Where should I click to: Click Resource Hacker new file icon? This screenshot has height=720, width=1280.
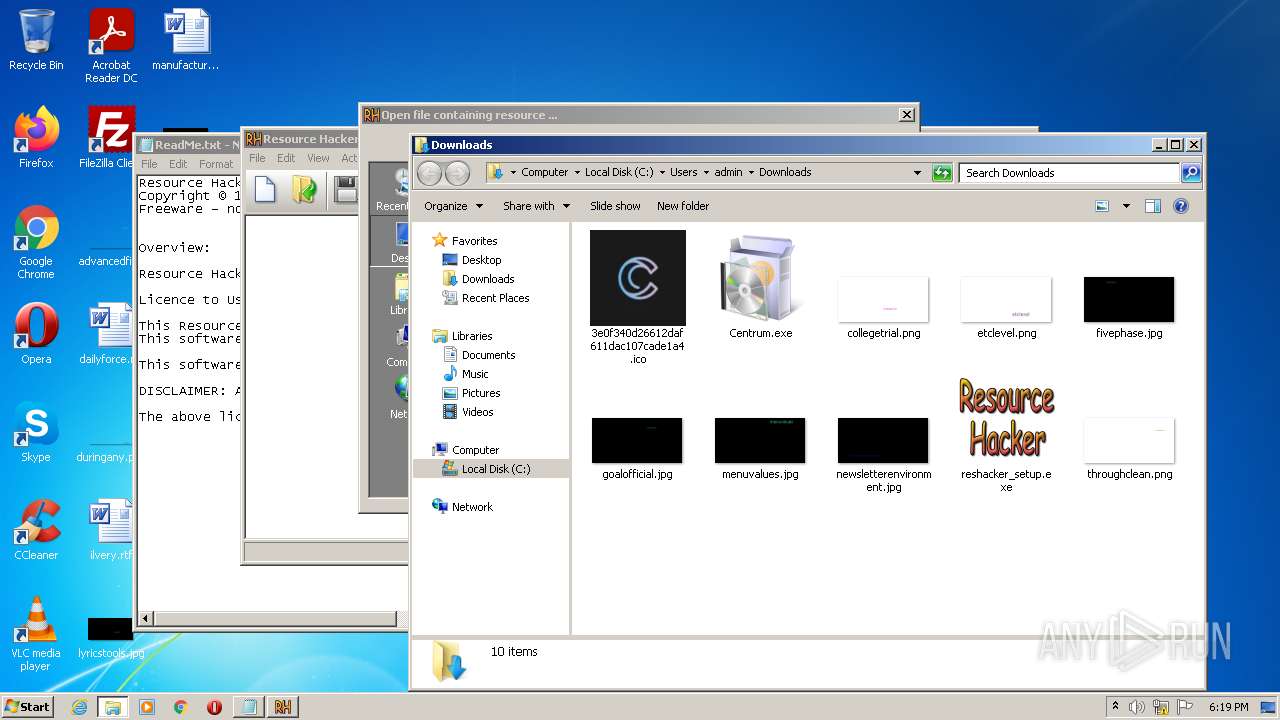264,189
